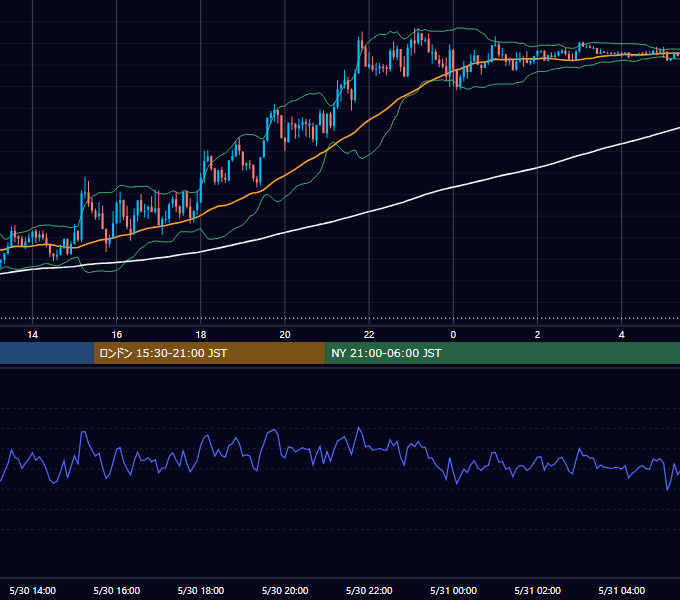Click the 5/30 14:00 date label
The height and width of the screenshot is (600, 680).
33,590
